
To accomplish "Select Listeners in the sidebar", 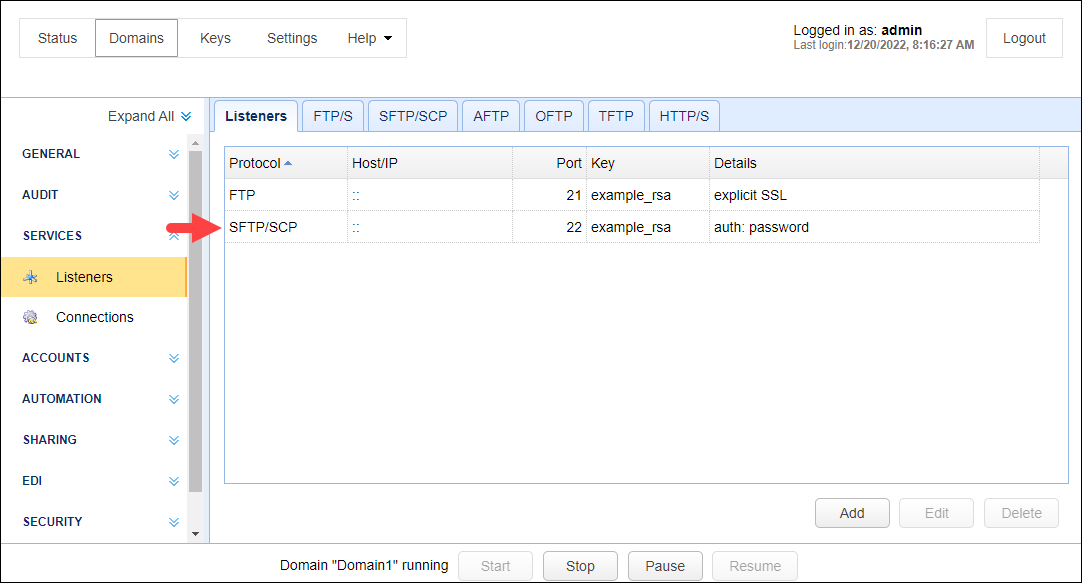I will 94,277.
